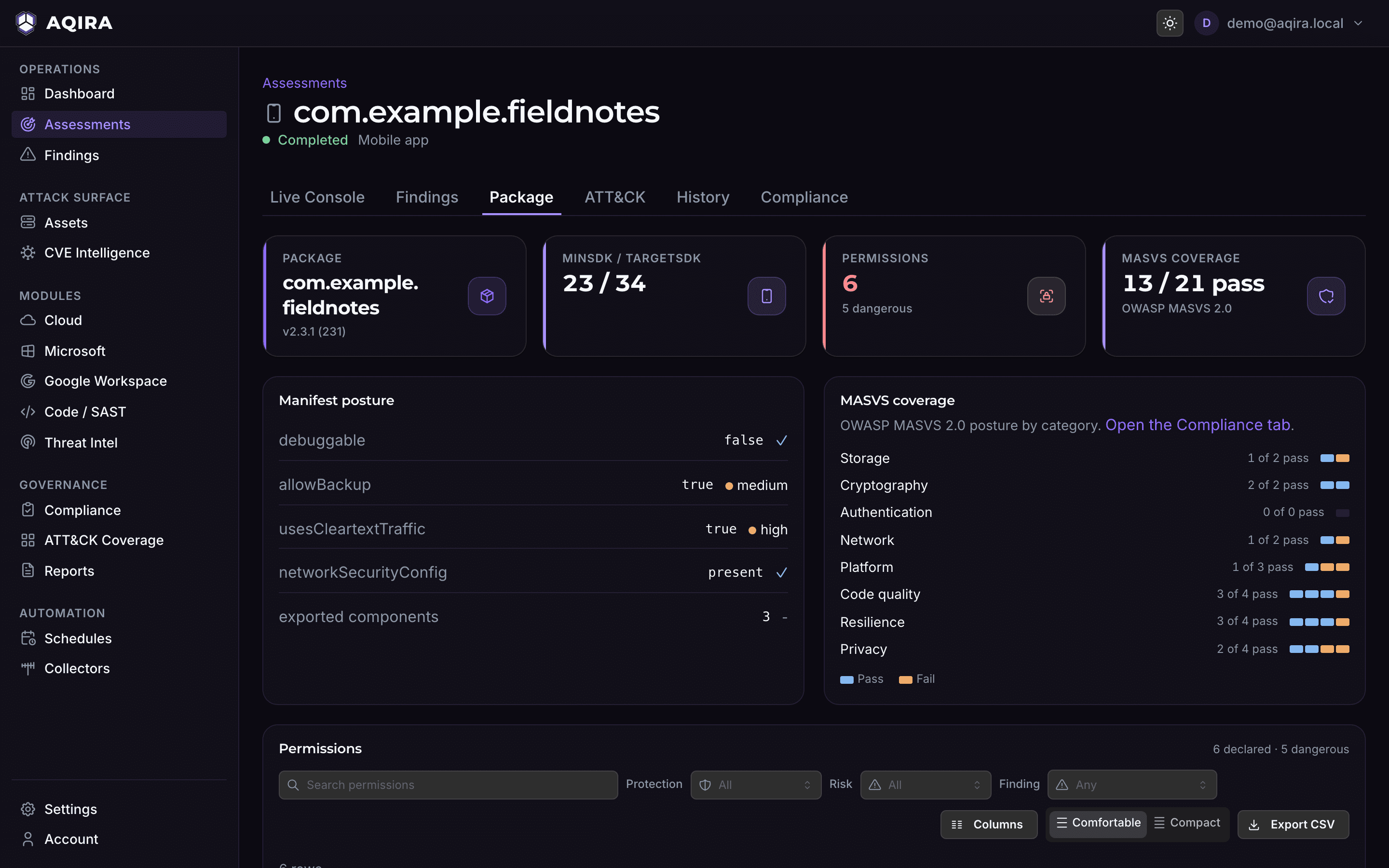Select the Comfortable density option
Viewport: 1389px width, 868px height.
click(x=1098, y=823)
